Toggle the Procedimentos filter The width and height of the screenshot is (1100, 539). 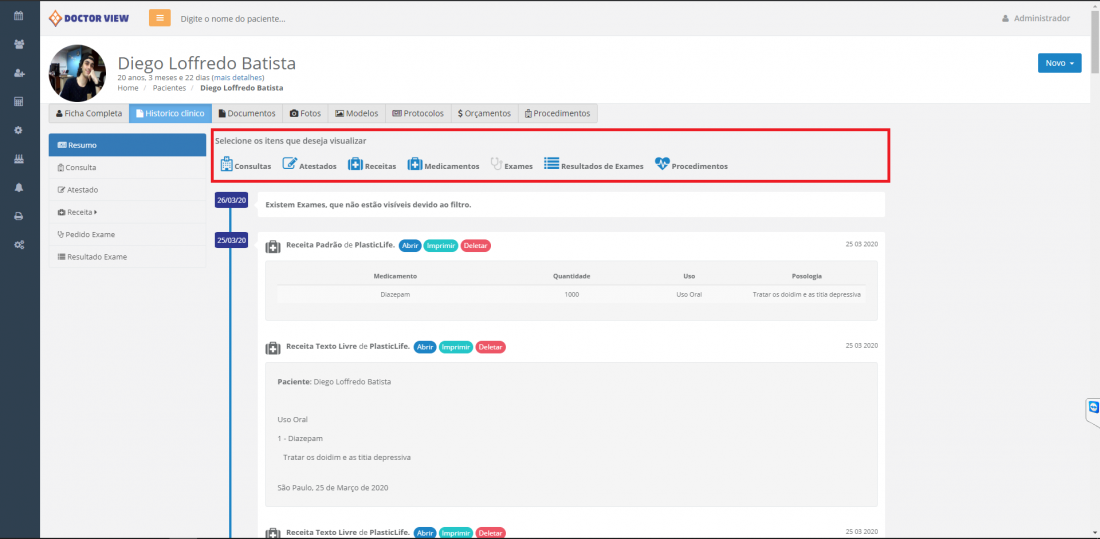pos(691,165)
